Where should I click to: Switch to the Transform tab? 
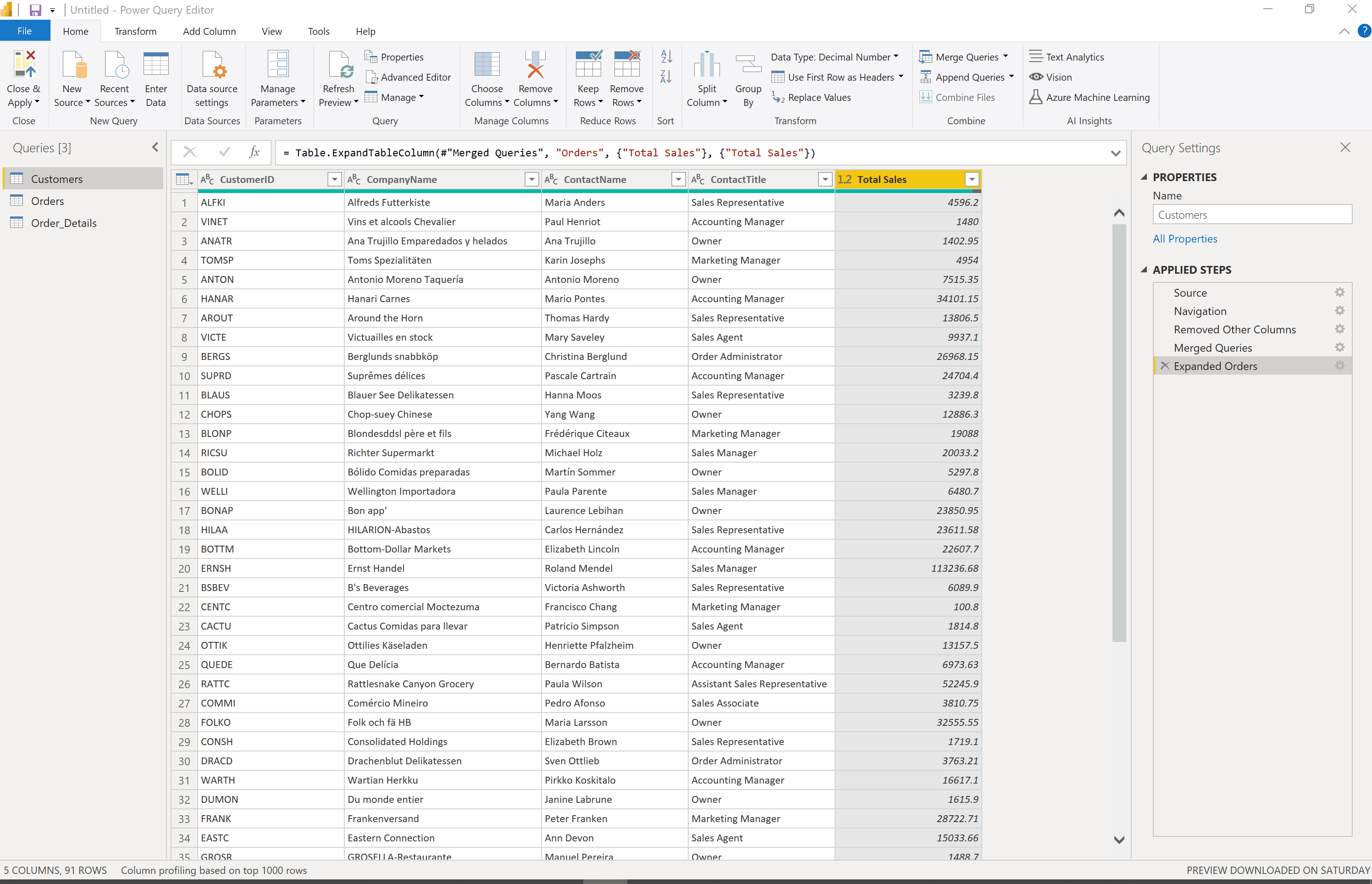[x=135, y=32]
